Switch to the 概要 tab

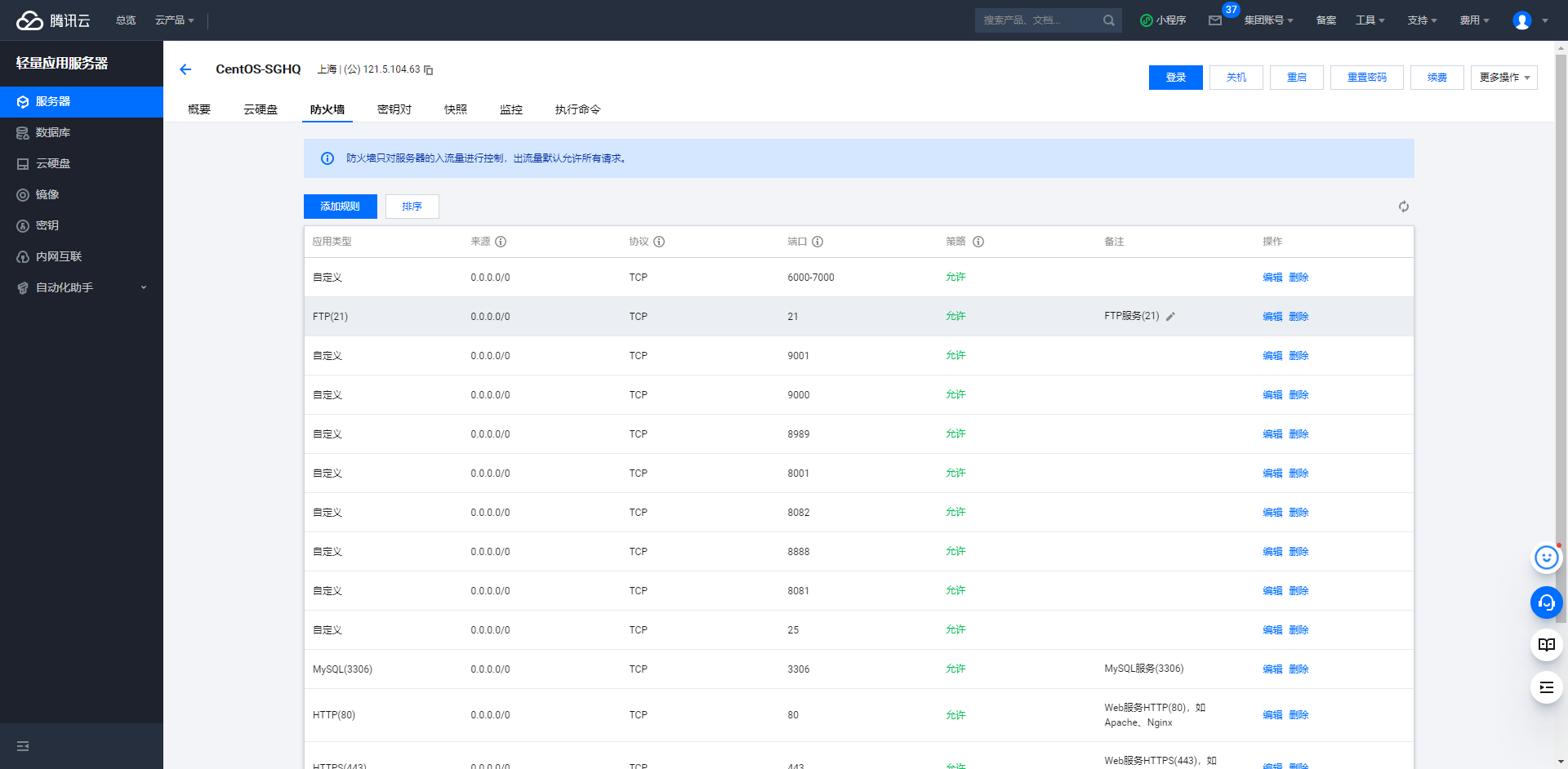(x=199, y=109)
